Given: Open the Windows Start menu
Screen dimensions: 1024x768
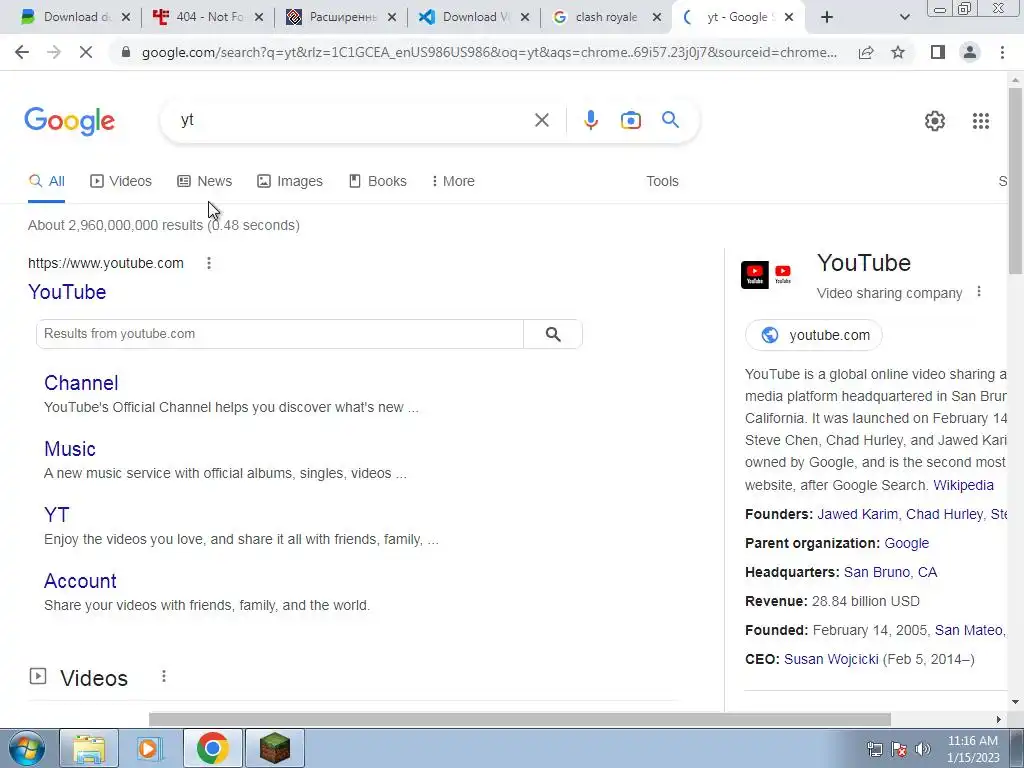Looking at the screenshot, I should pyautogui.click(x=26, y=748).
